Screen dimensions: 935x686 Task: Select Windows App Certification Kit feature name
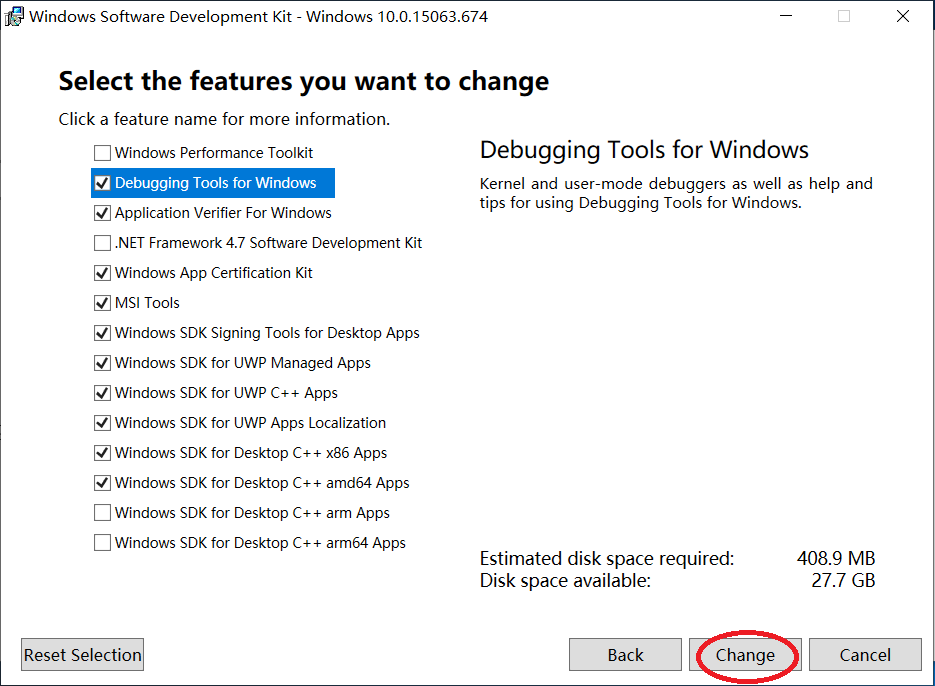213,273
